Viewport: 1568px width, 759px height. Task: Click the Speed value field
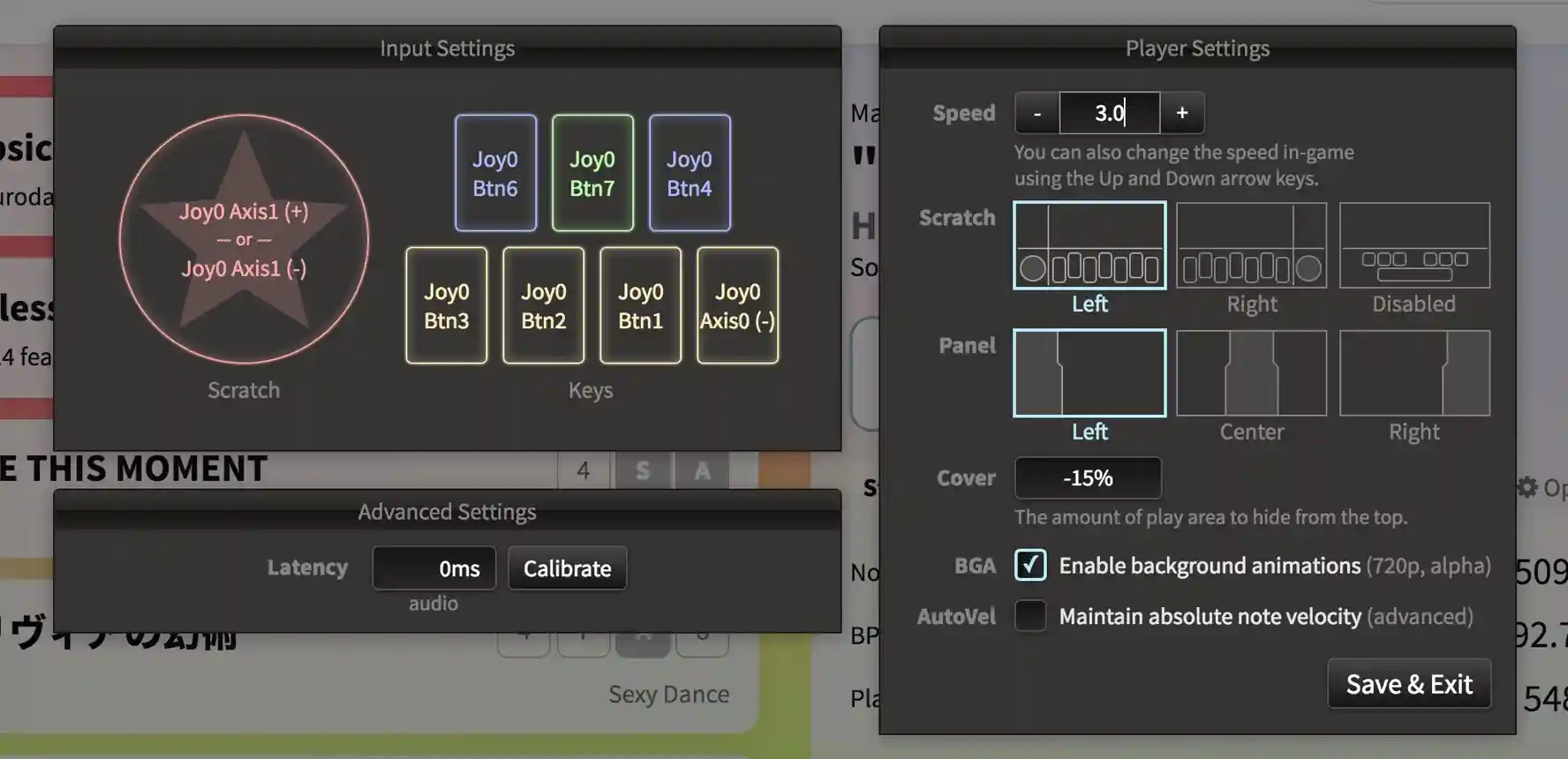pos(1110,113)
